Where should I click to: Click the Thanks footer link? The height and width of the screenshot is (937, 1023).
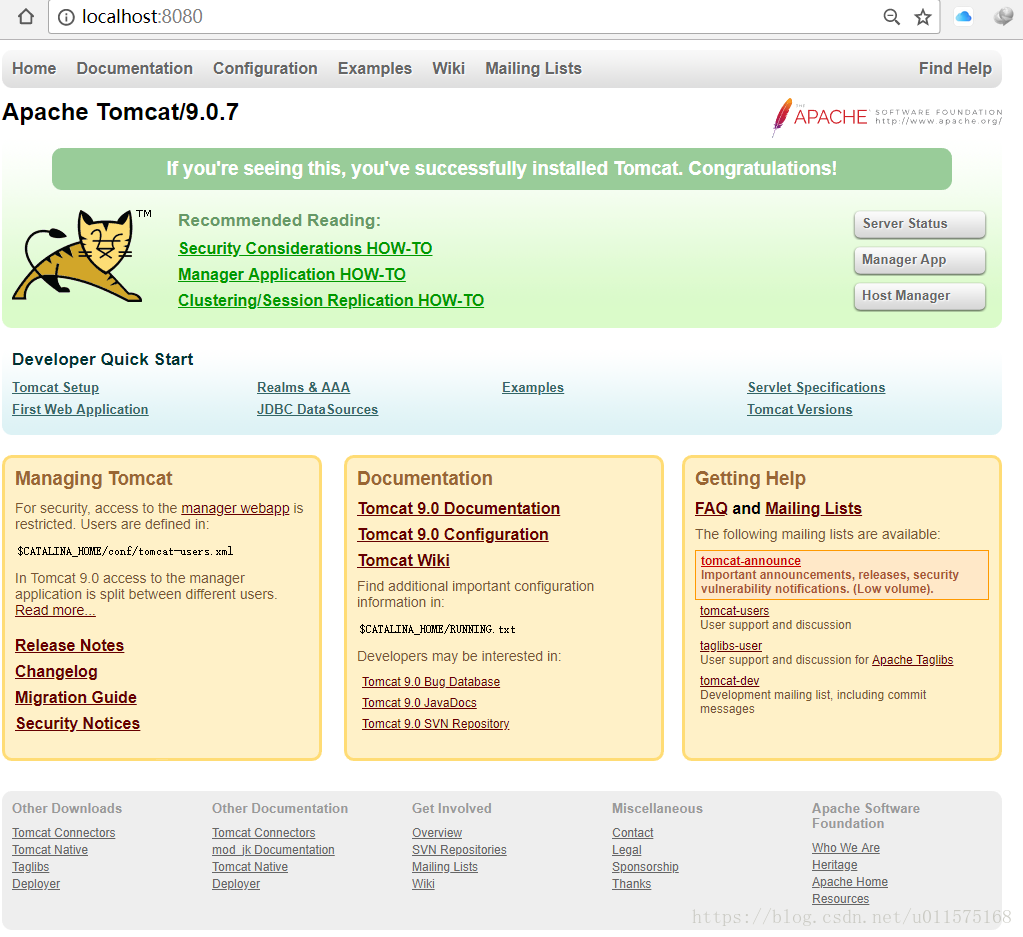point(631,883)
